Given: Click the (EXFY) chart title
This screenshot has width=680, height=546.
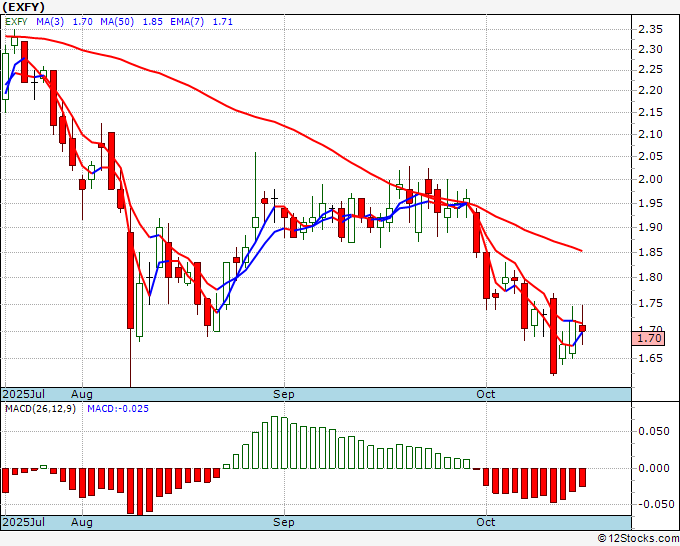Looking at the screenshot, I should (23, 7).
